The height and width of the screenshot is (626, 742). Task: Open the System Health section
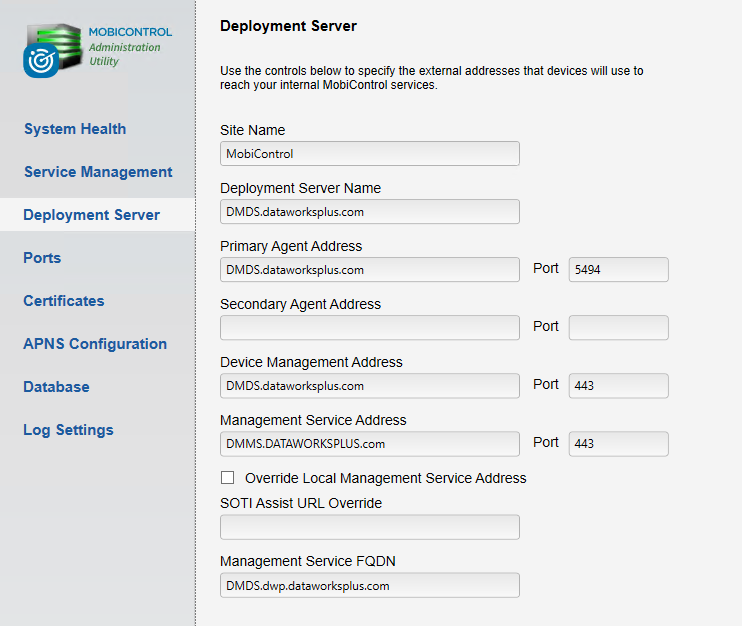(x=75, y=129)
